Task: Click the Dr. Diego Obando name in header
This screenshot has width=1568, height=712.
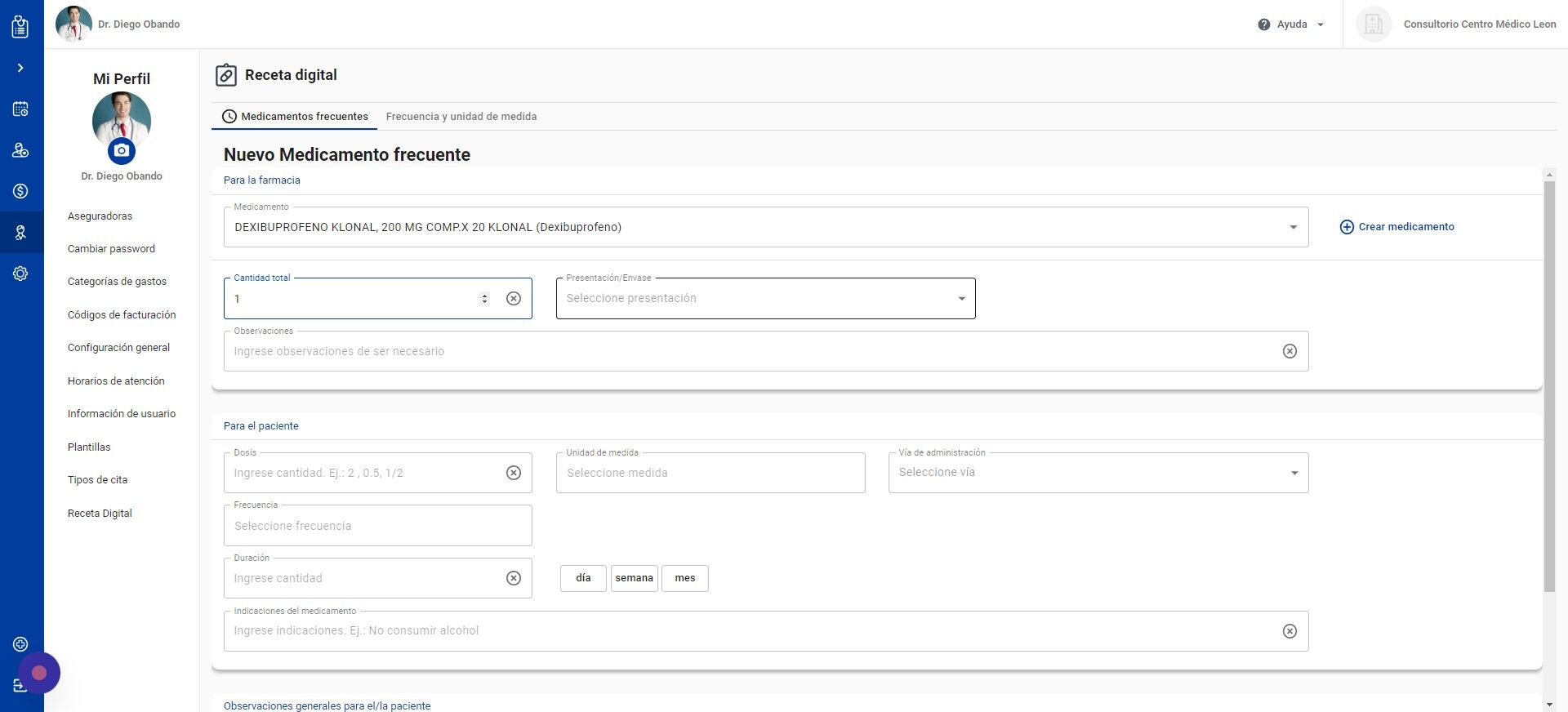Action: click(x=139, y=24)
